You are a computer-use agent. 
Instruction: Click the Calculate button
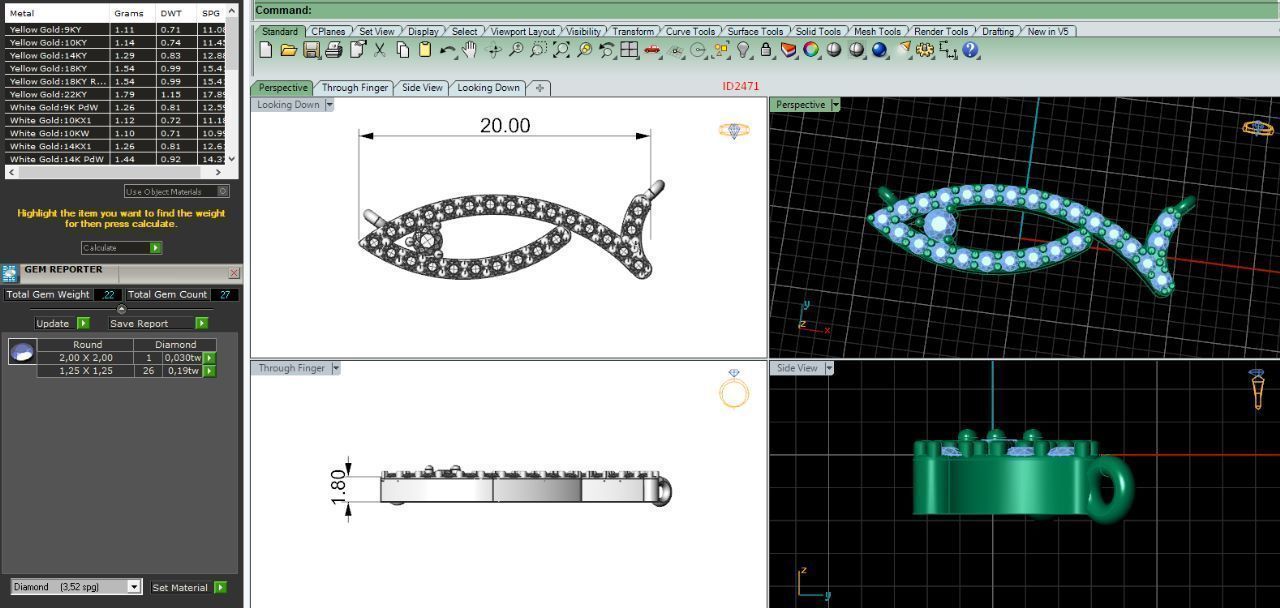point(121,247)
